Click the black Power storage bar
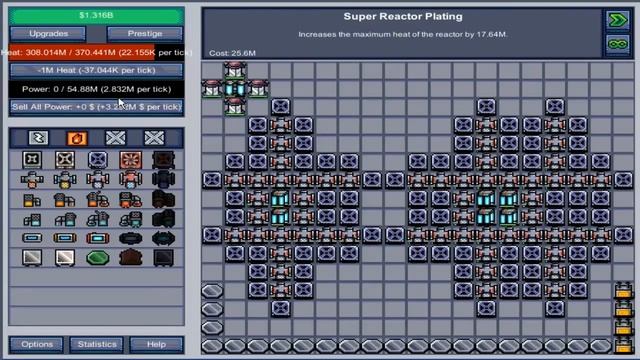The height and width of the screenshot is (360, 640). [96, 89]
